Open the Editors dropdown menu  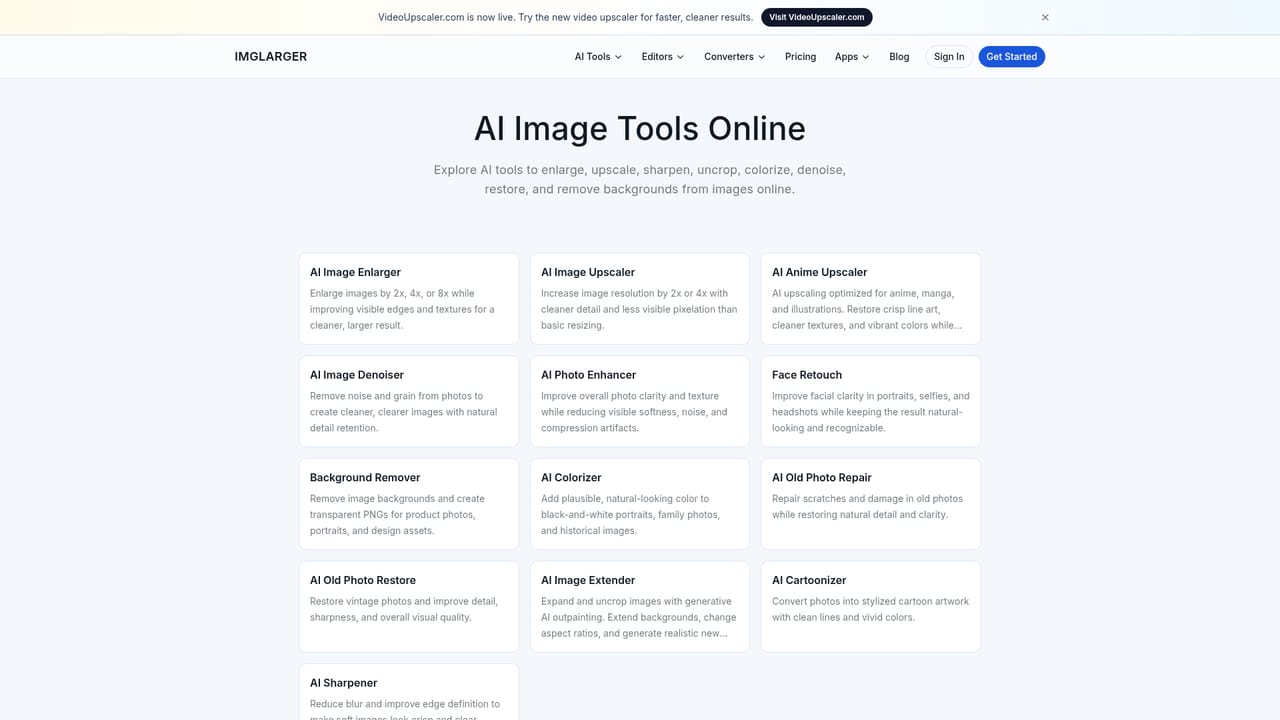tap(663, 57)
